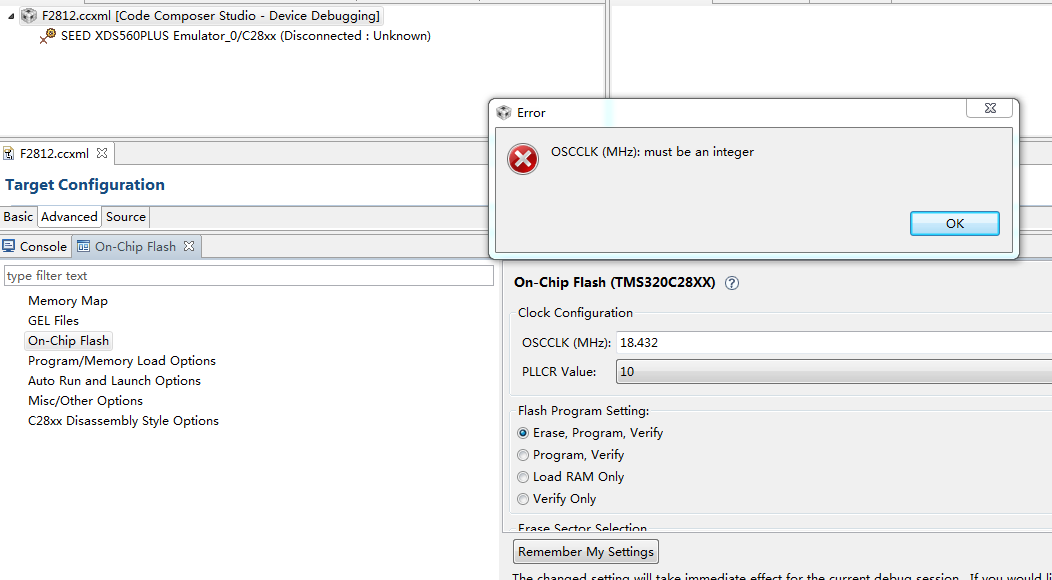1052x580 pixels.
Task: Select Memory Map in options list
Action: tap(68, 301)
